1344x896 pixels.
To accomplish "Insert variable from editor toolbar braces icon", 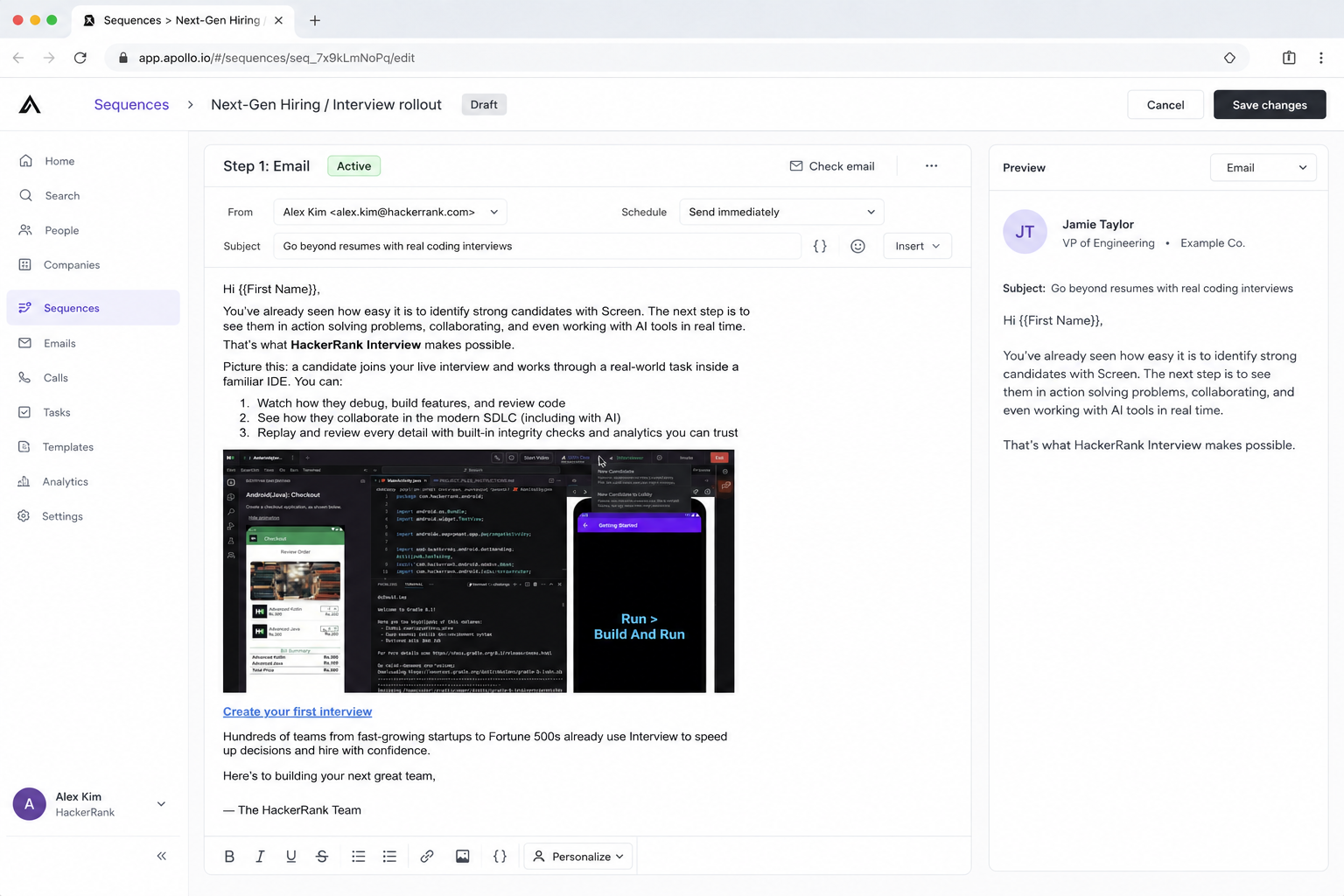I will pos(500,857).
